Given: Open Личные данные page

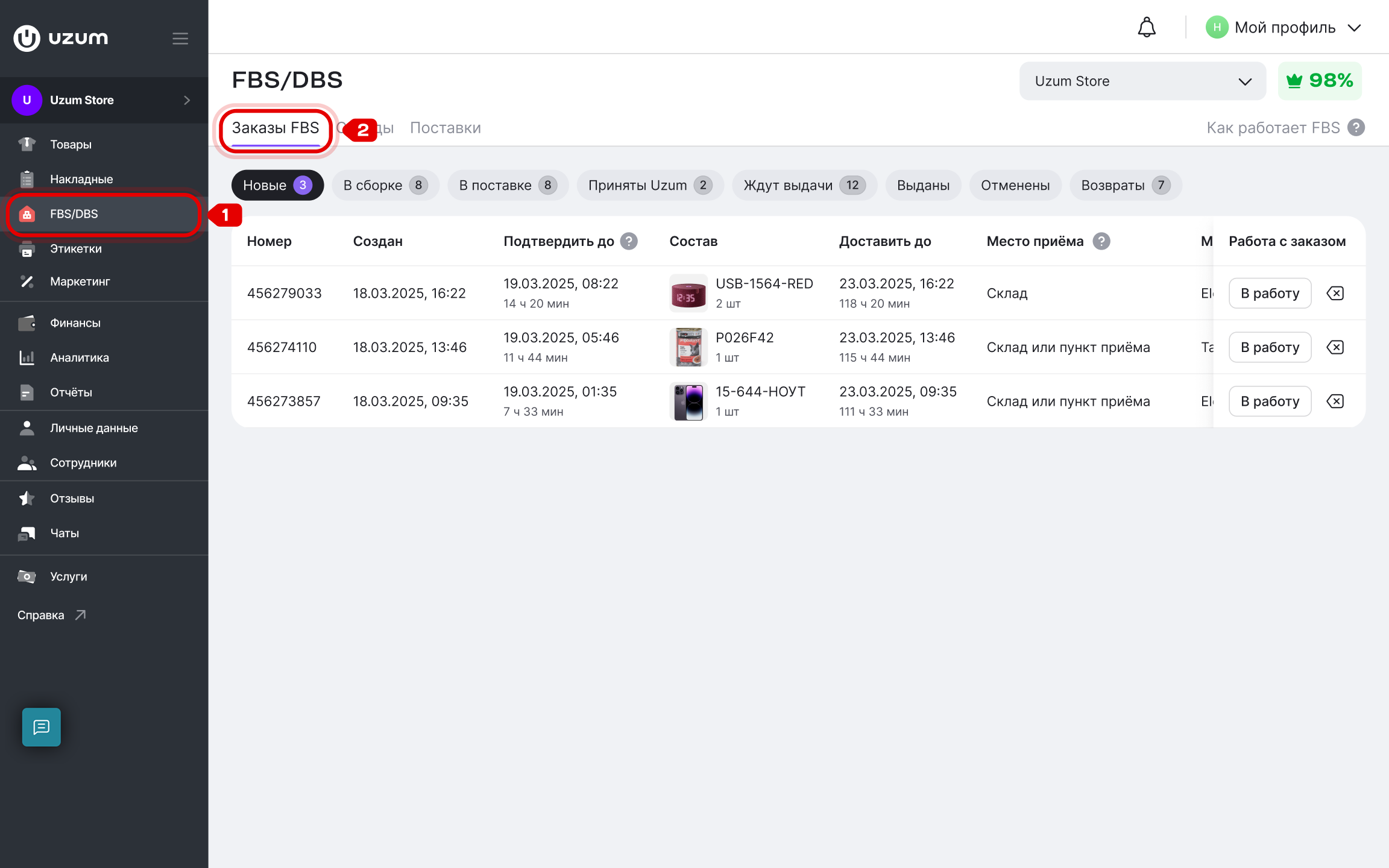Looking at the screenshot, I should coord(104,428).
